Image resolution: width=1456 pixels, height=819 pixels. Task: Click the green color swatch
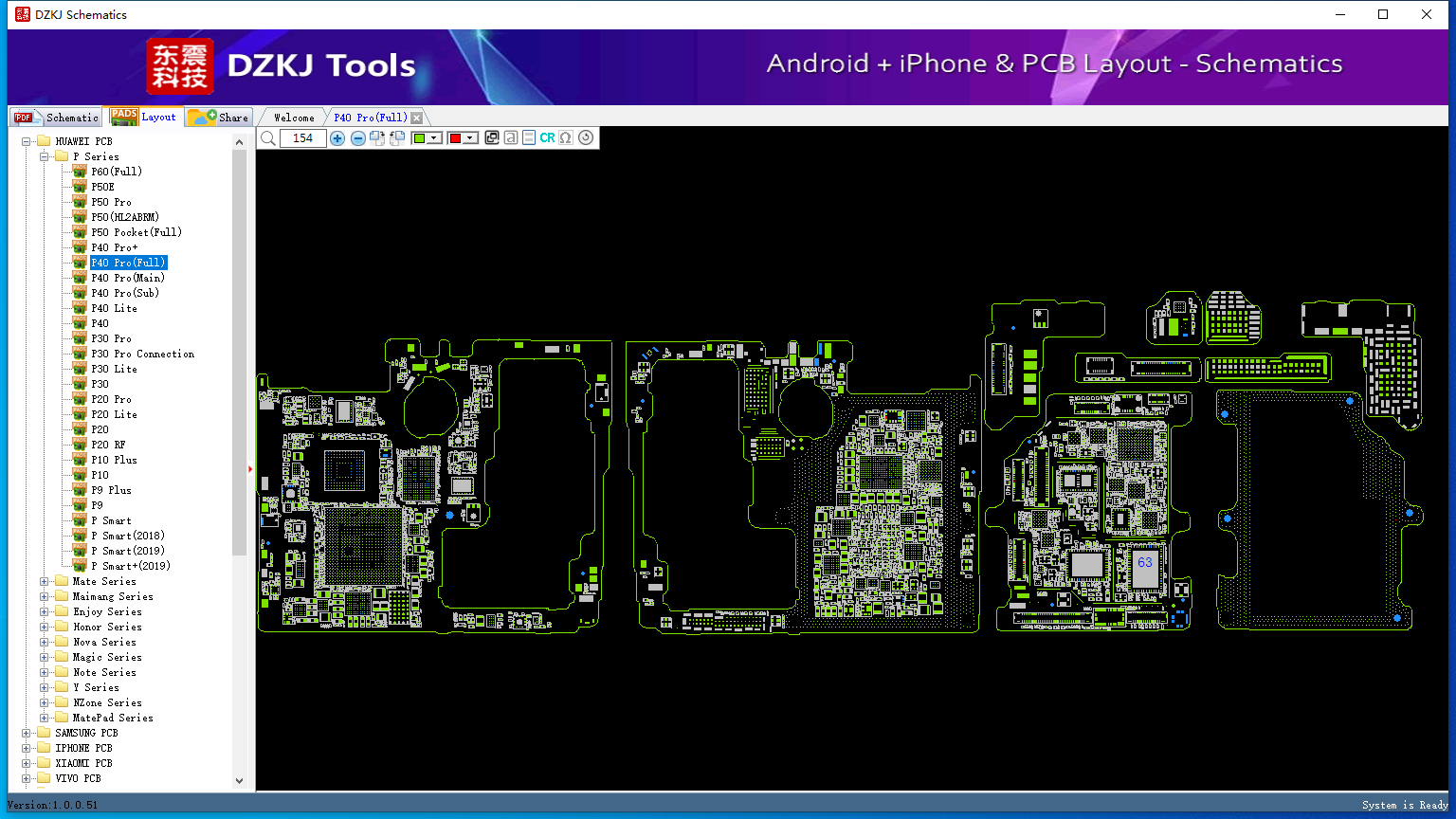coord(420,138)
